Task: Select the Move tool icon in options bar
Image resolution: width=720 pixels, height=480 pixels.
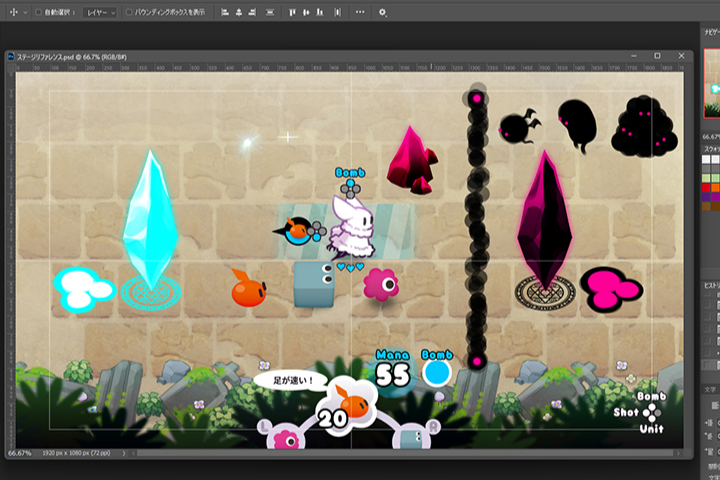Action: click(13, 12)
